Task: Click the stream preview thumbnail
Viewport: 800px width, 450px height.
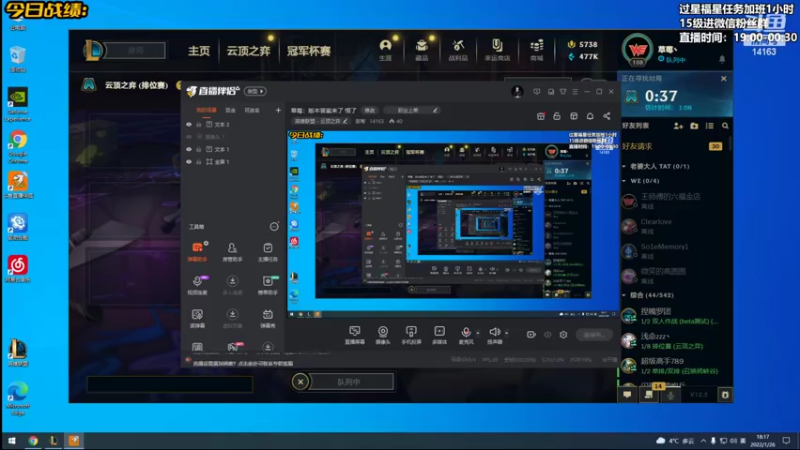Action: 454,224
